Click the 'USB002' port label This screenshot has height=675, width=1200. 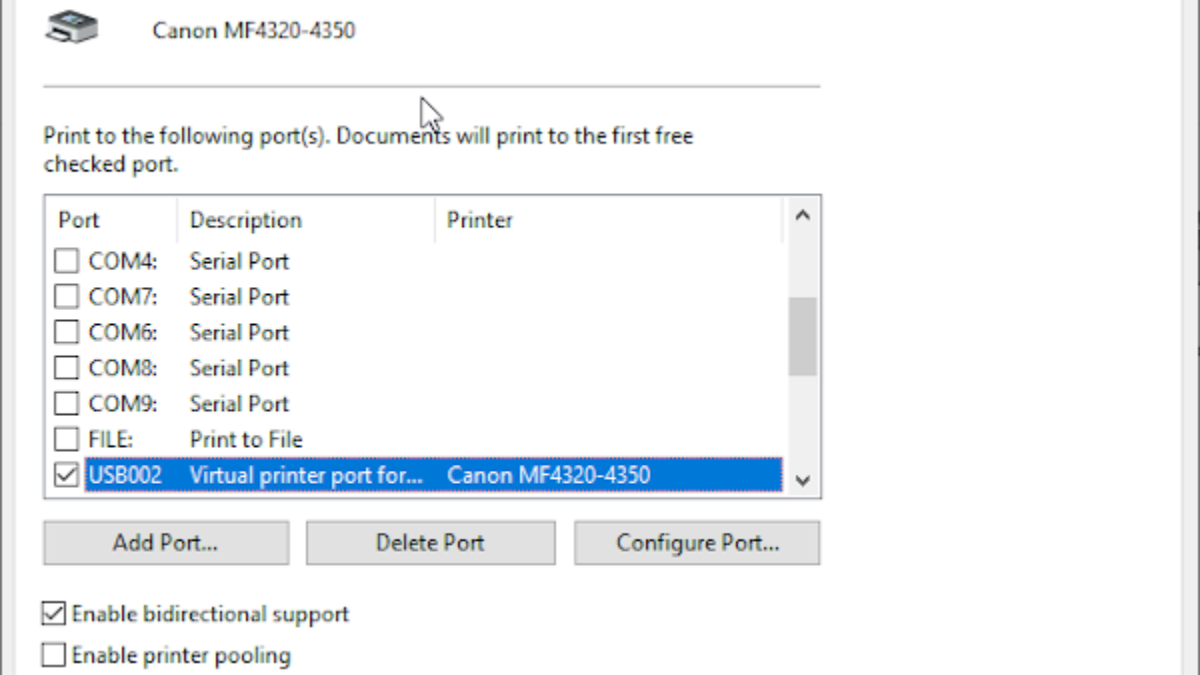[125, 475]
